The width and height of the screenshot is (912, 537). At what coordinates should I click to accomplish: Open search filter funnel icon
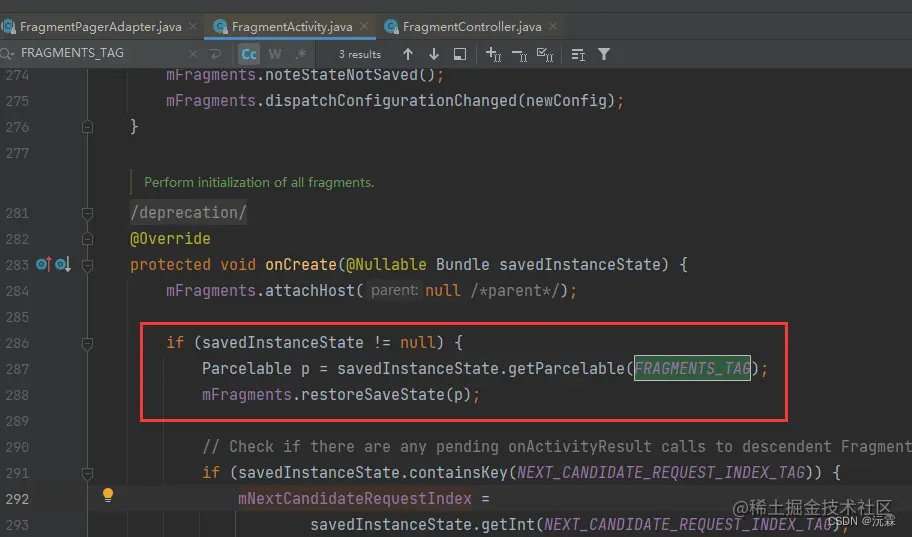pos(604,54)
